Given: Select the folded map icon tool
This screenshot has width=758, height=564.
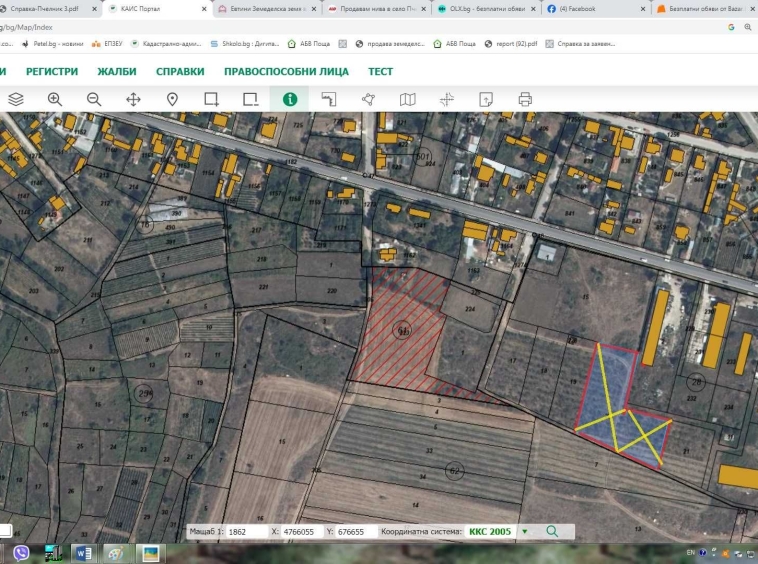Looking at the screenshot, I should tap(407, 99).
